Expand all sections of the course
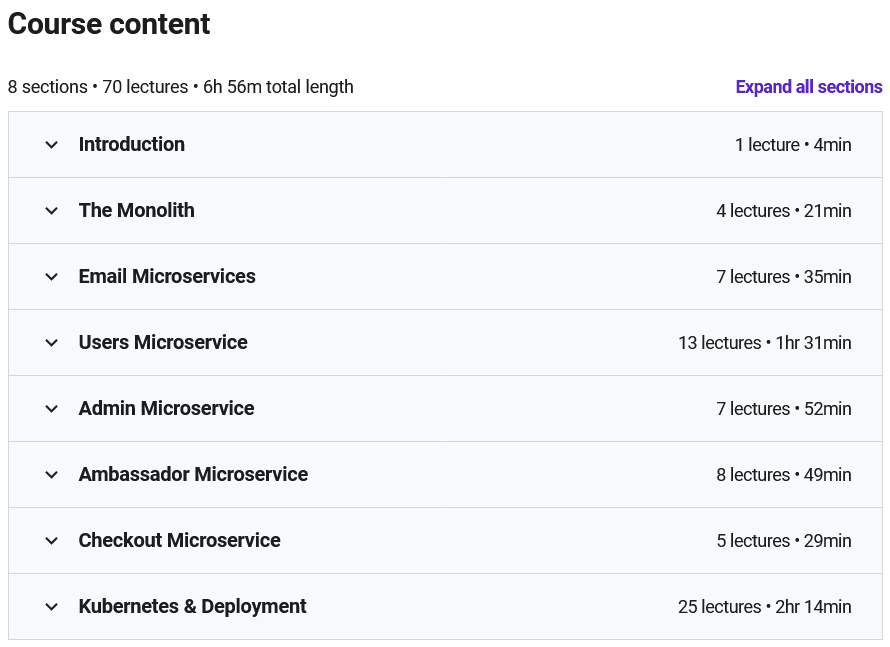 [x=808, y=87]
